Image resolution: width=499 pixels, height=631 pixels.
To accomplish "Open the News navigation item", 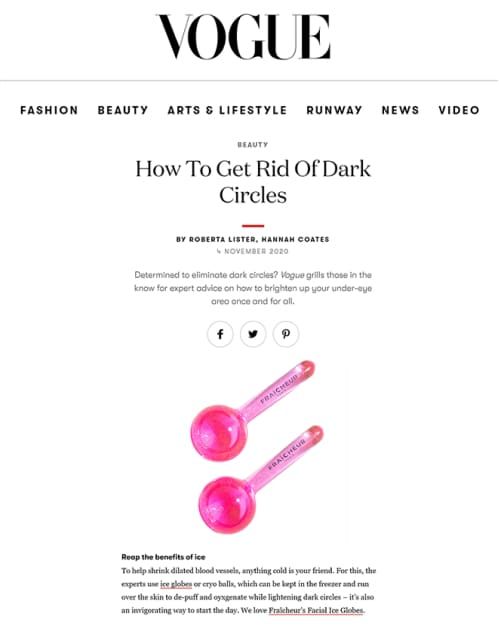I will point(400,110).
